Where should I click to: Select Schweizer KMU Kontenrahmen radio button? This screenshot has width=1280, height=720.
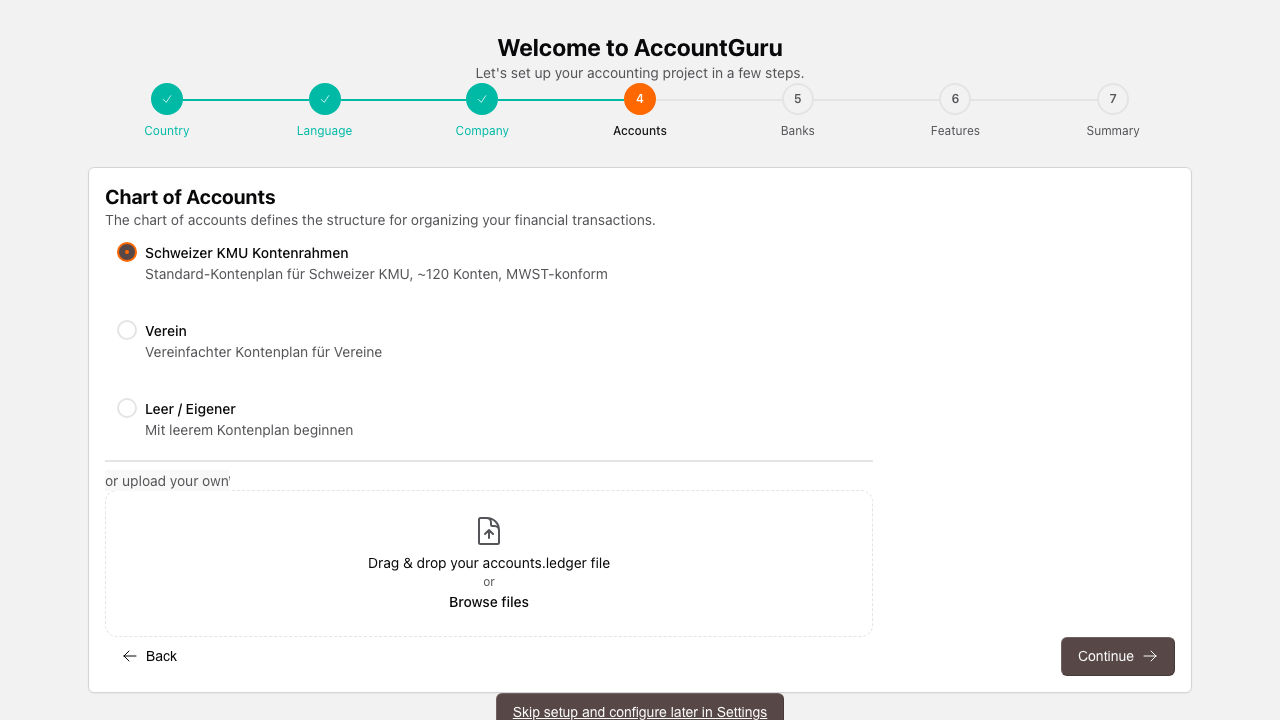pyautogui.click(x=127, y=252)
